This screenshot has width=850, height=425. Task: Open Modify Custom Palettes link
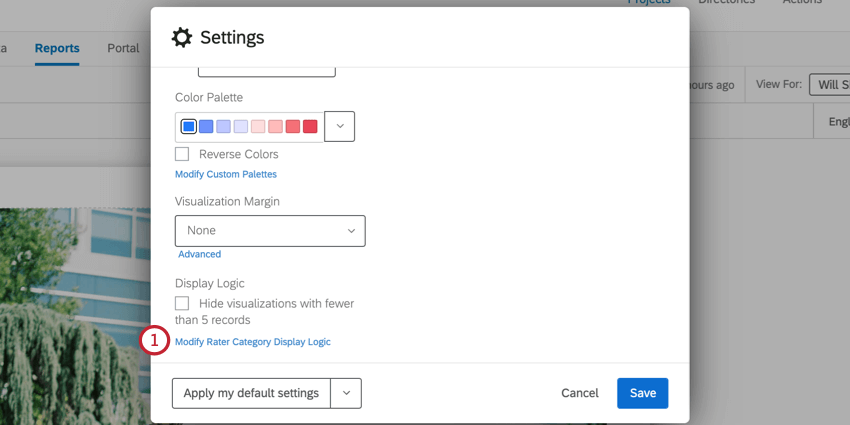click(x=226, y=174)
